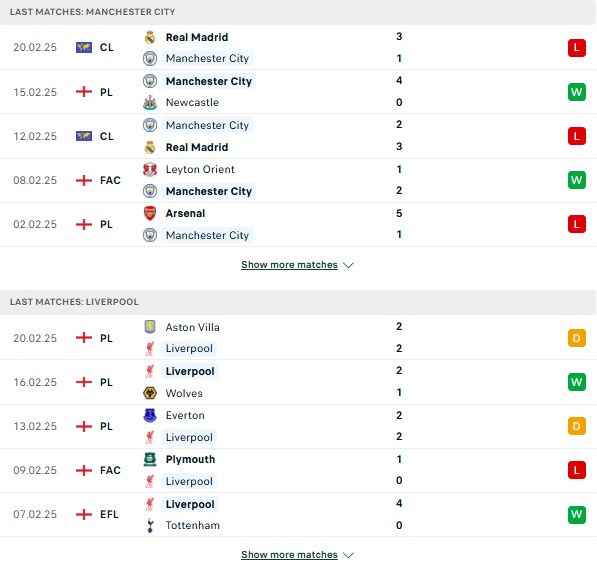The height and width of the screenshot is (571, 597).
Task: Click the EFL label on 07.02.25 match
Action: (109, 514)
